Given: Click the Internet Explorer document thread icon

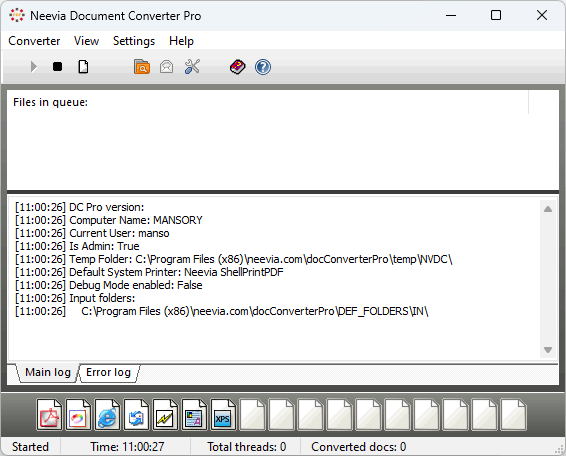Looking at the screenshot, I should 107,414.
